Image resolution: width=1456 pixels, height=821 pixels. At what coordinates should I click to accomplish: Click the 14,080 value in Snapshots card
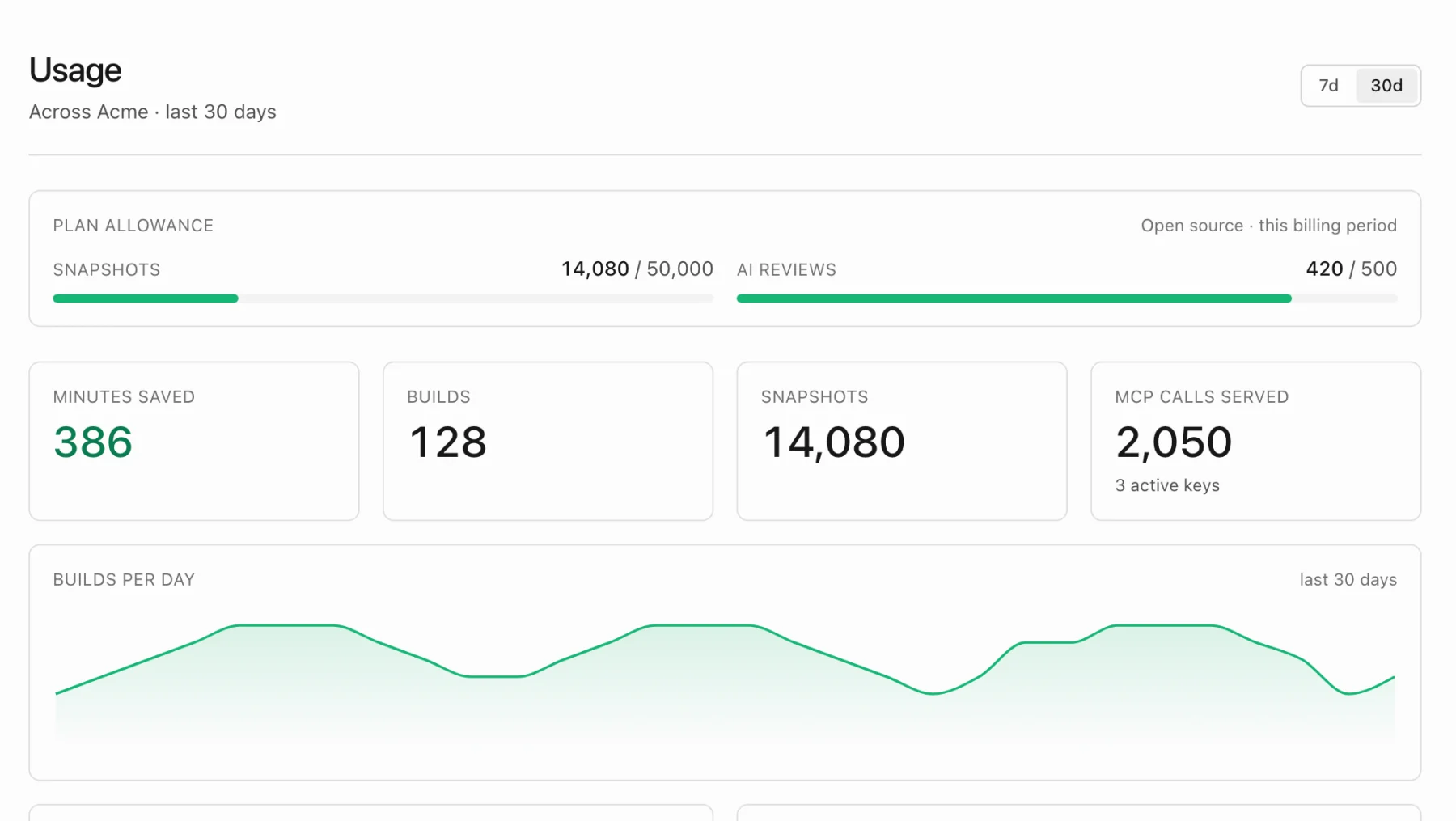[834, 443]
